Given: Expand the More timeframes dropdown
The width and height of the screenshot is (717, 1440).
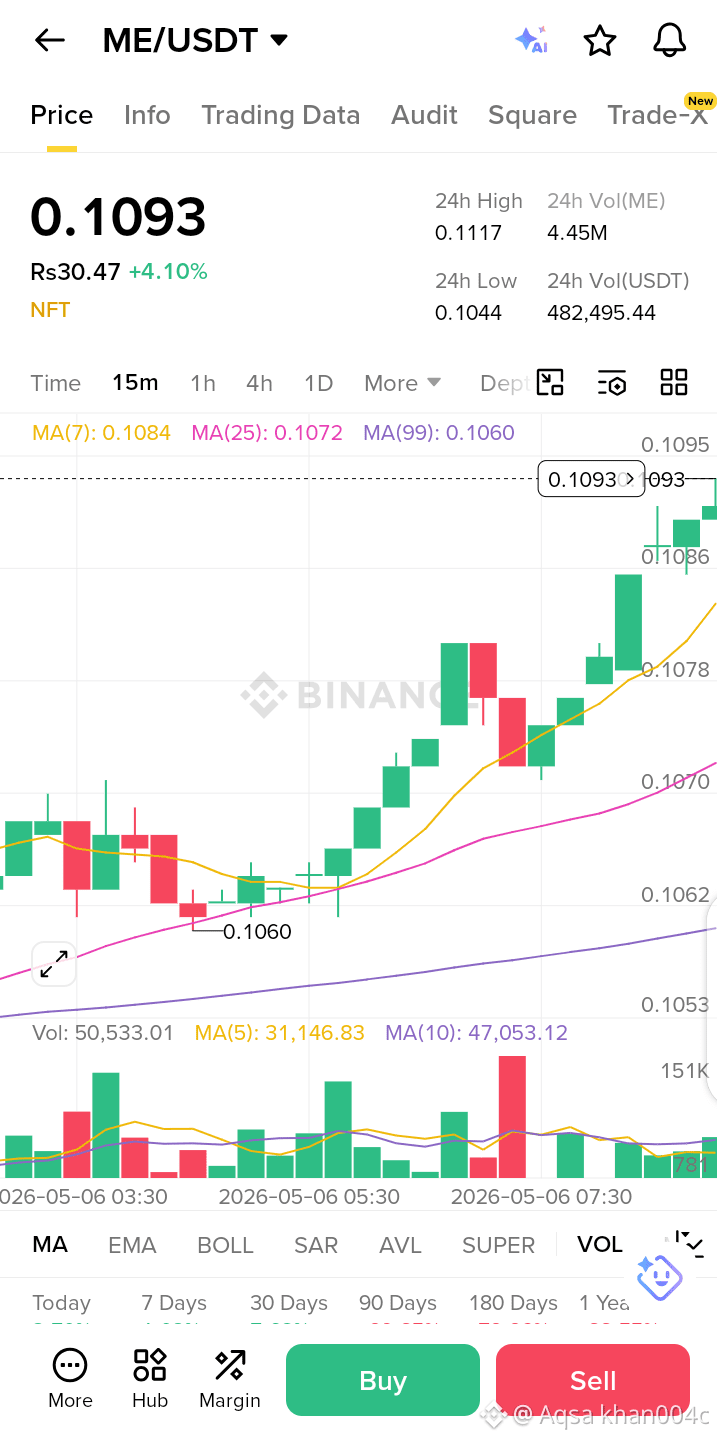Looking at the screenshot, I should pyautogui.click(x=403, y=383).
